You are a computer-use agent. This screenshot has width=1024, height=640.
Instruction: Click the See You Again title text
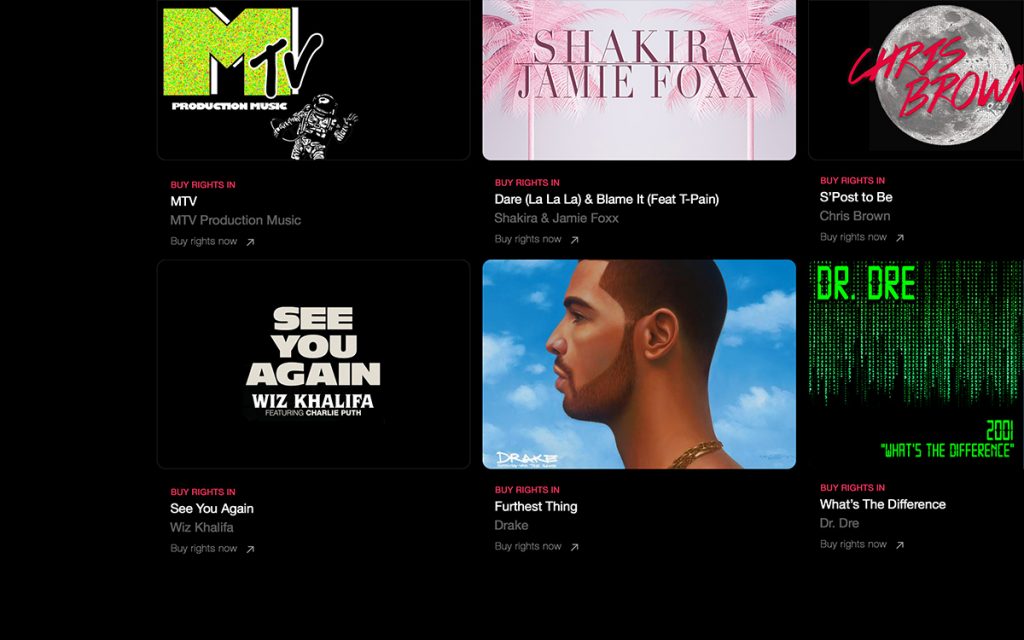click(212, 509)
